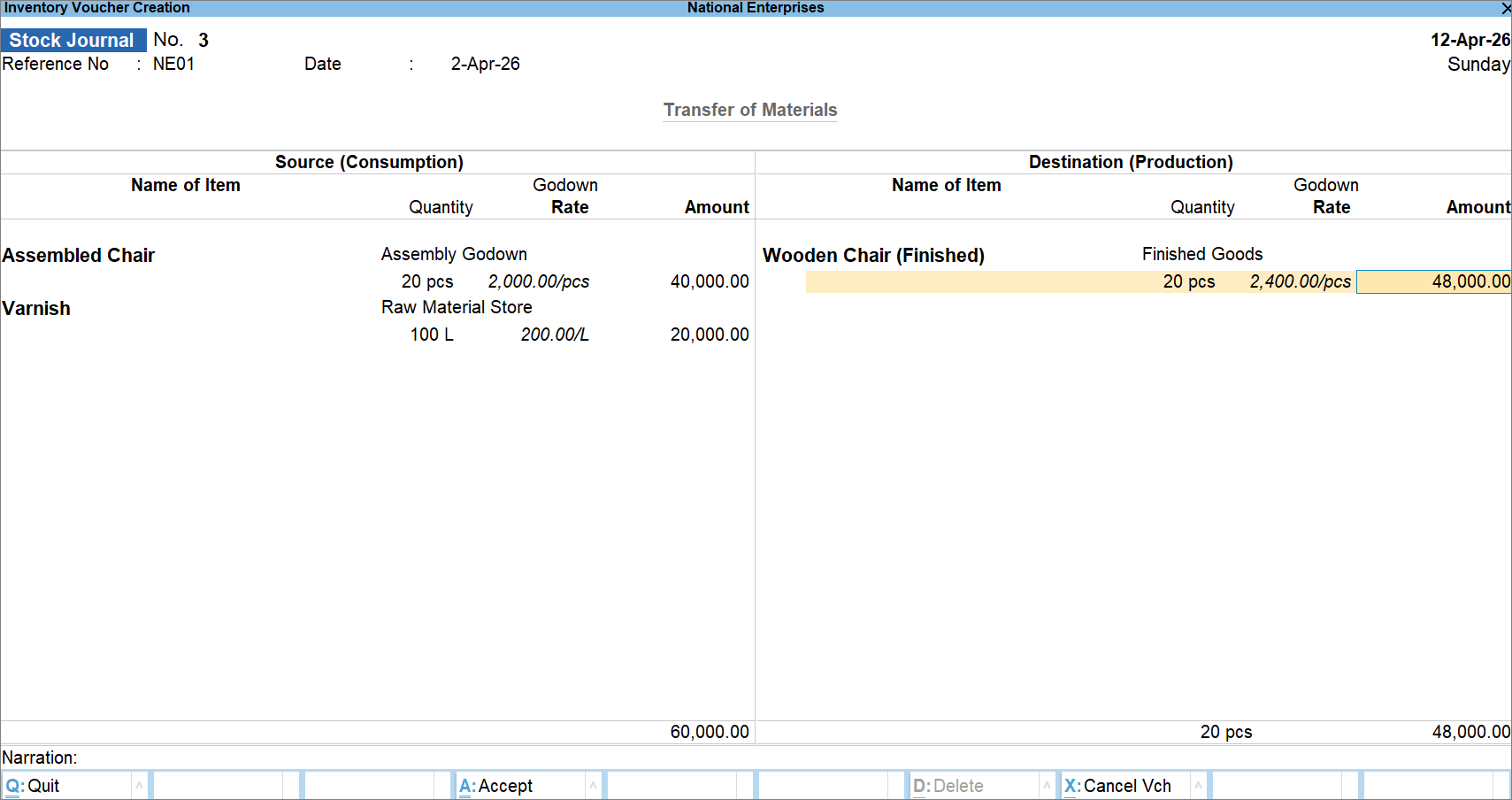
Task: Expand the caret next to Quit
Action: [139, 786]
